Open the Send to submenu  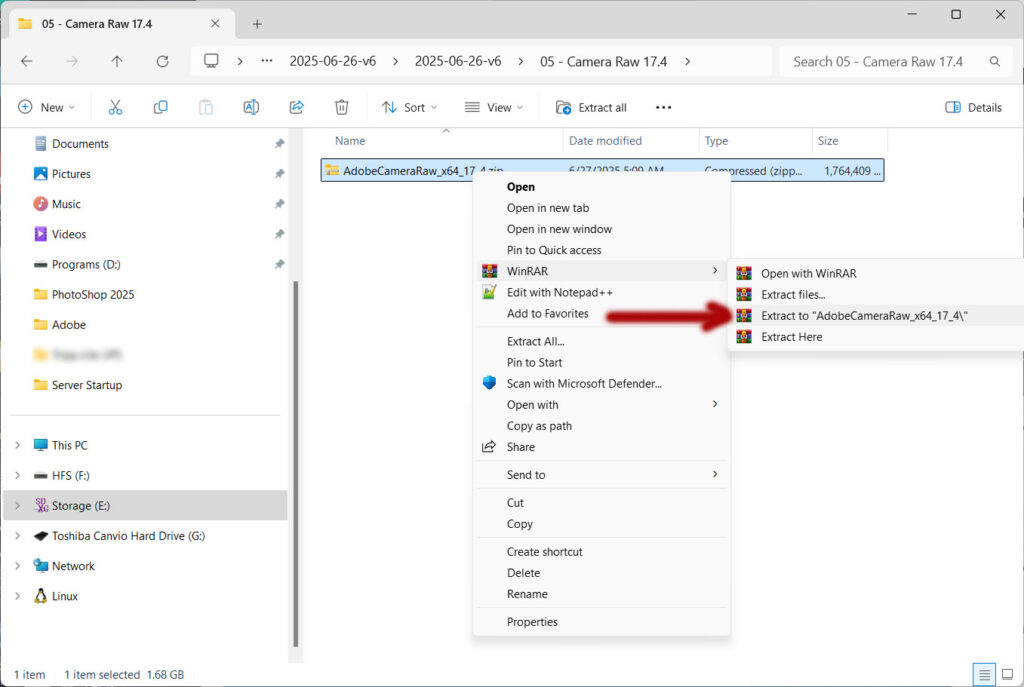point(601,475)
